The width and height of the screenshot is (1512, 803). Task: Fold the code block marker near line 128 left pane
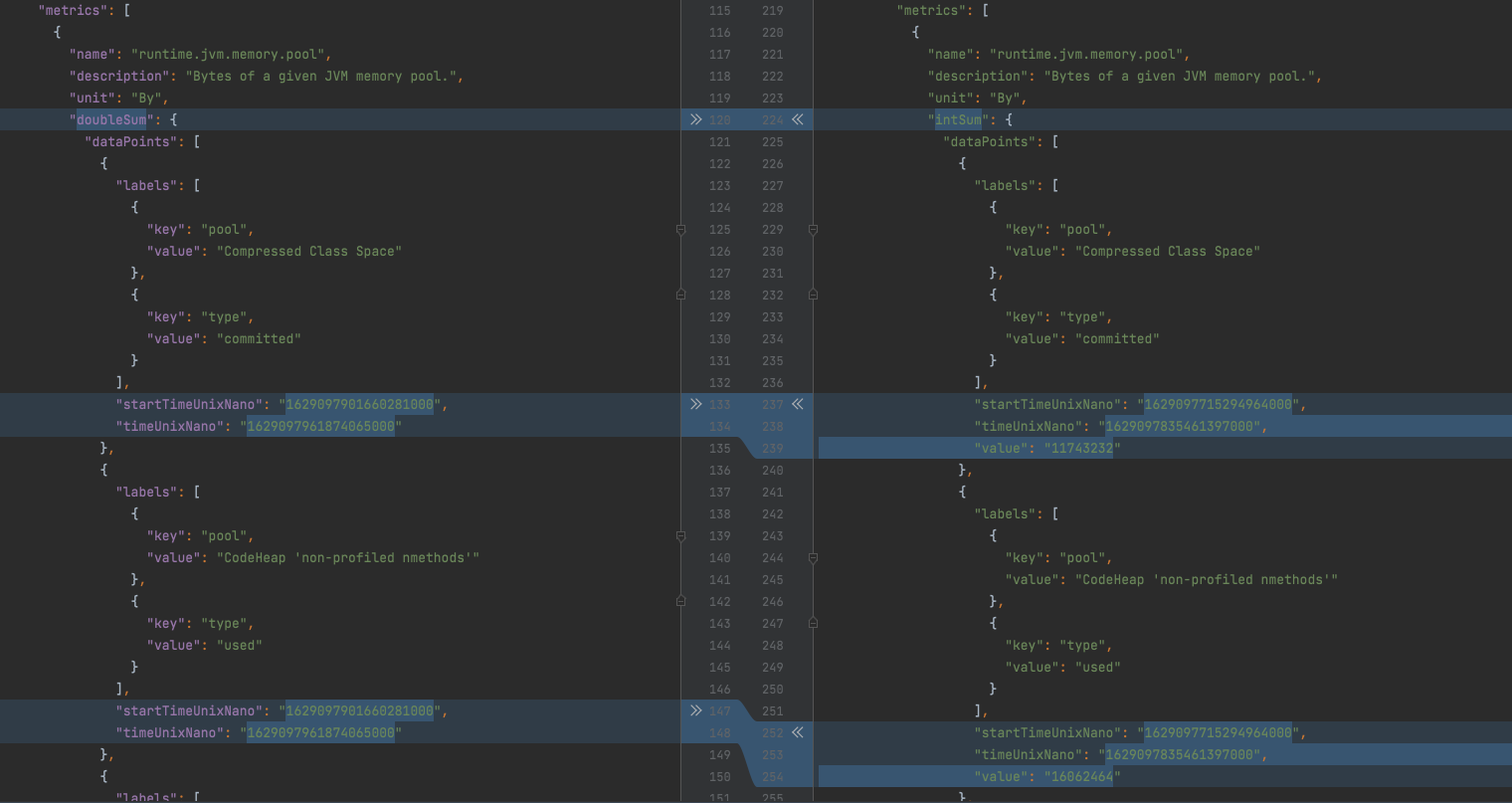[681, 295]
